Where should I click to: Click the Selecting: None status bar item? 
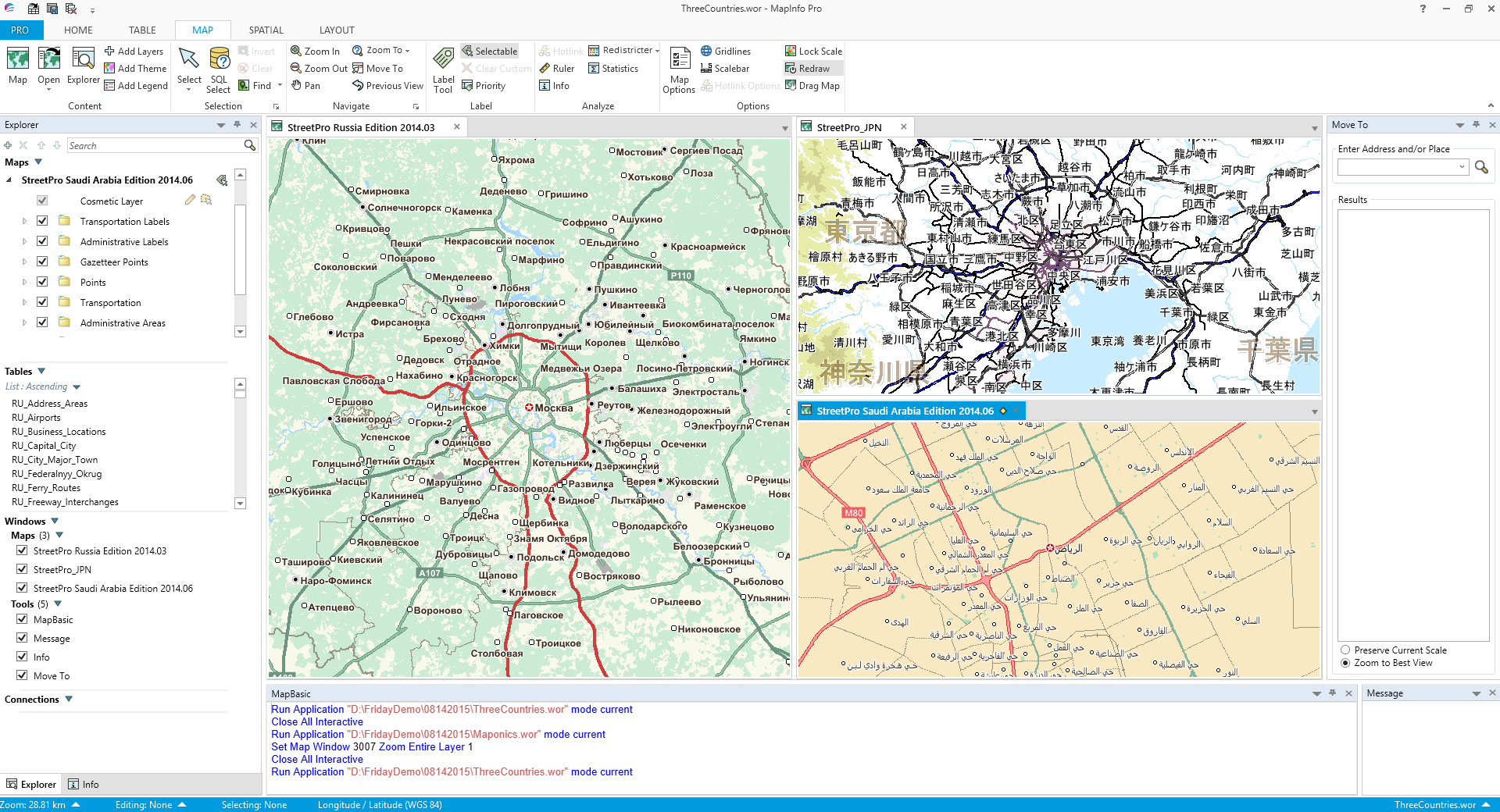[254, 805]
